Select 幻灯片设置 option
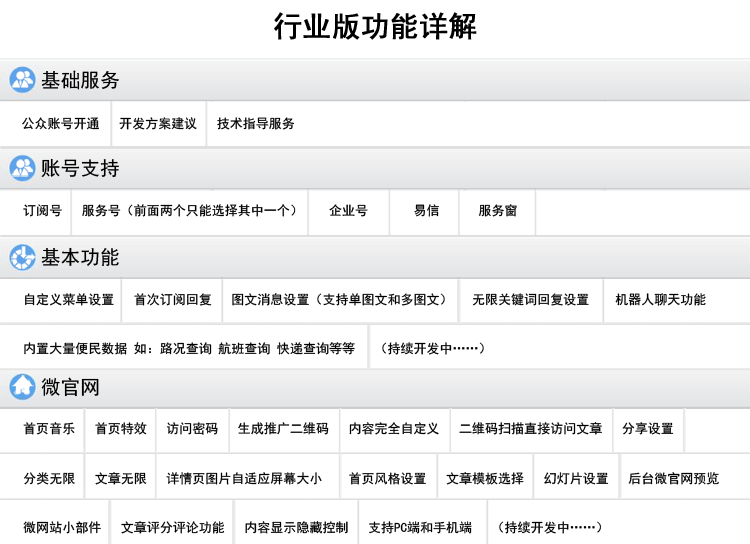 (576, 479)
